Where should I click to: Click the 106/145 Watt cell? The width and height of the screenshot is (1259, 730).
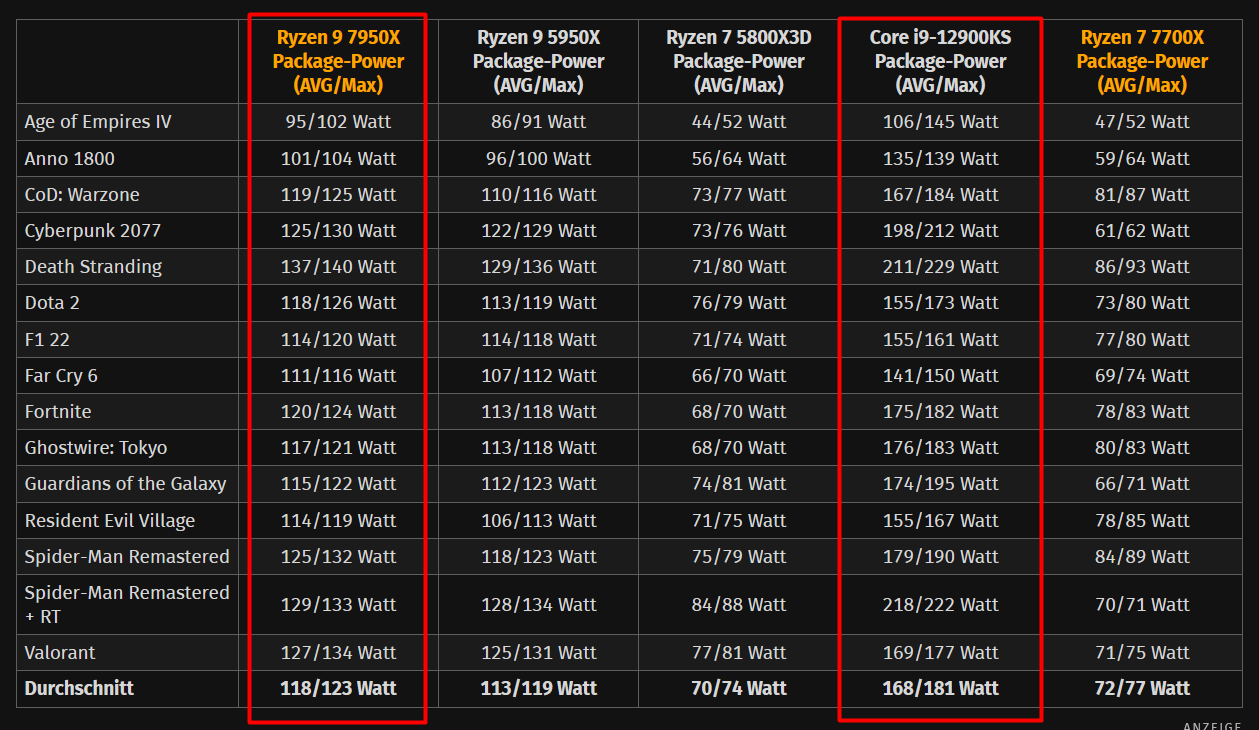click(x=940, y=122)
